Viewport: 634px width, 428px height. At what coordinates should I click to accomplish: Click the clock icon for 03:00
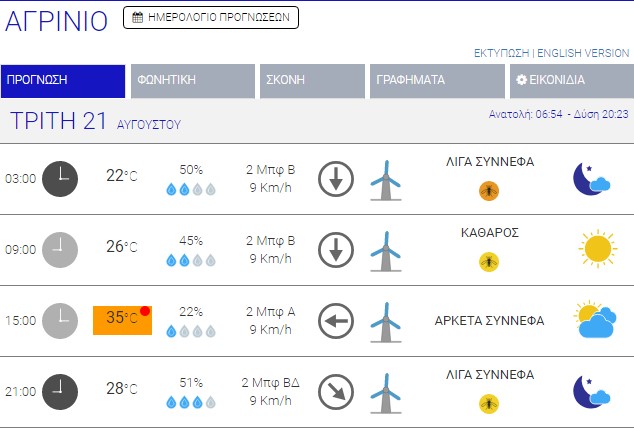pyautogui.click(x=59, y=178)
